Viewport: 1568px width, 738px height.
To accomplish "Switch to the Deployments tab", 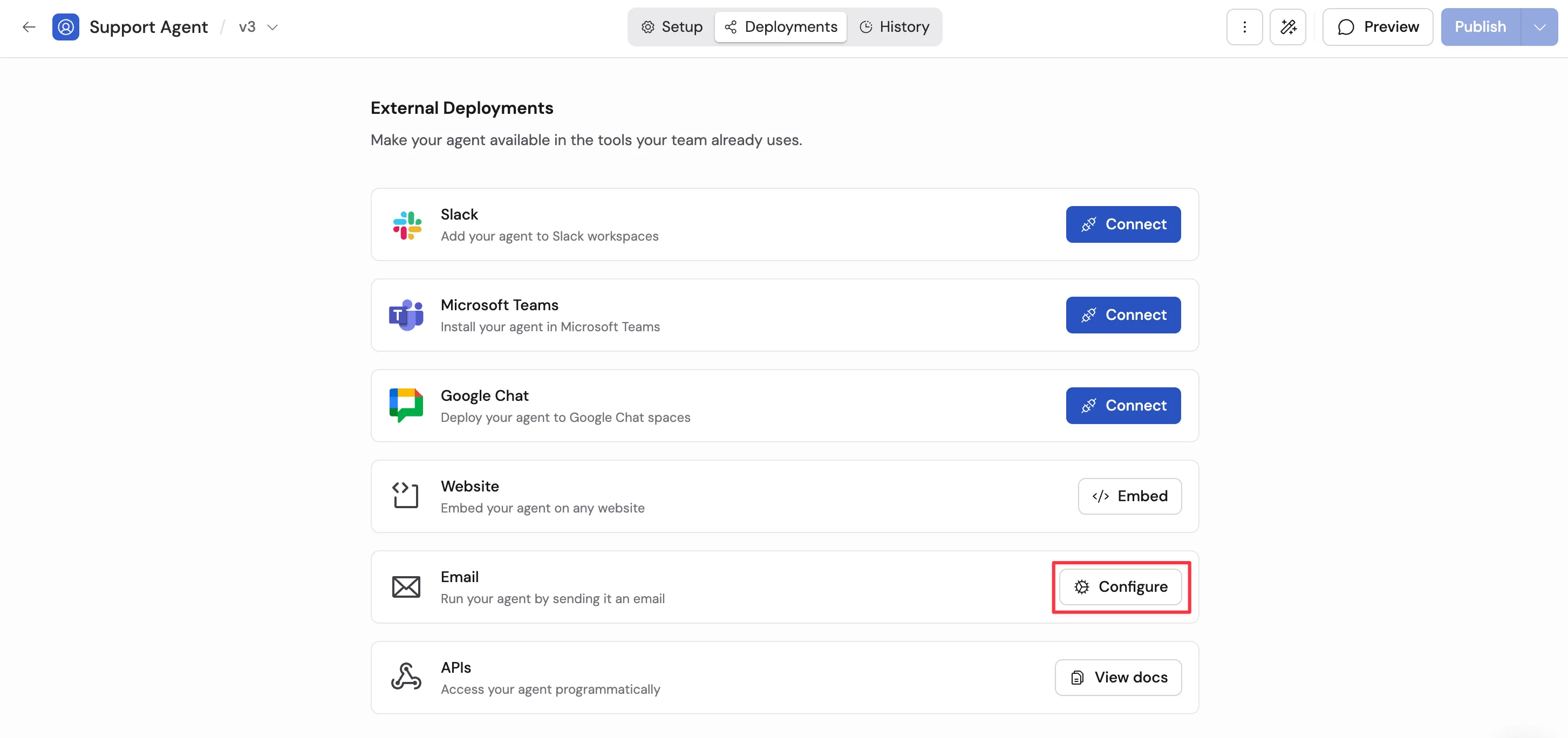I will 781,27.
